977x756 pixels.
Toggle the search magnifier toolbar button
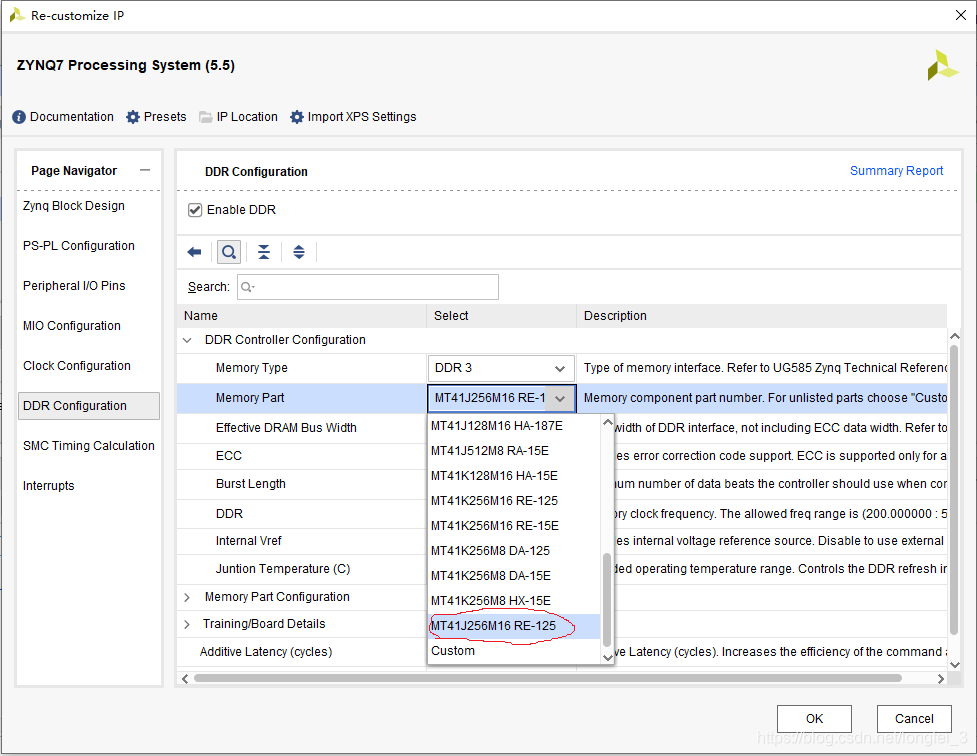click(229, 252)
